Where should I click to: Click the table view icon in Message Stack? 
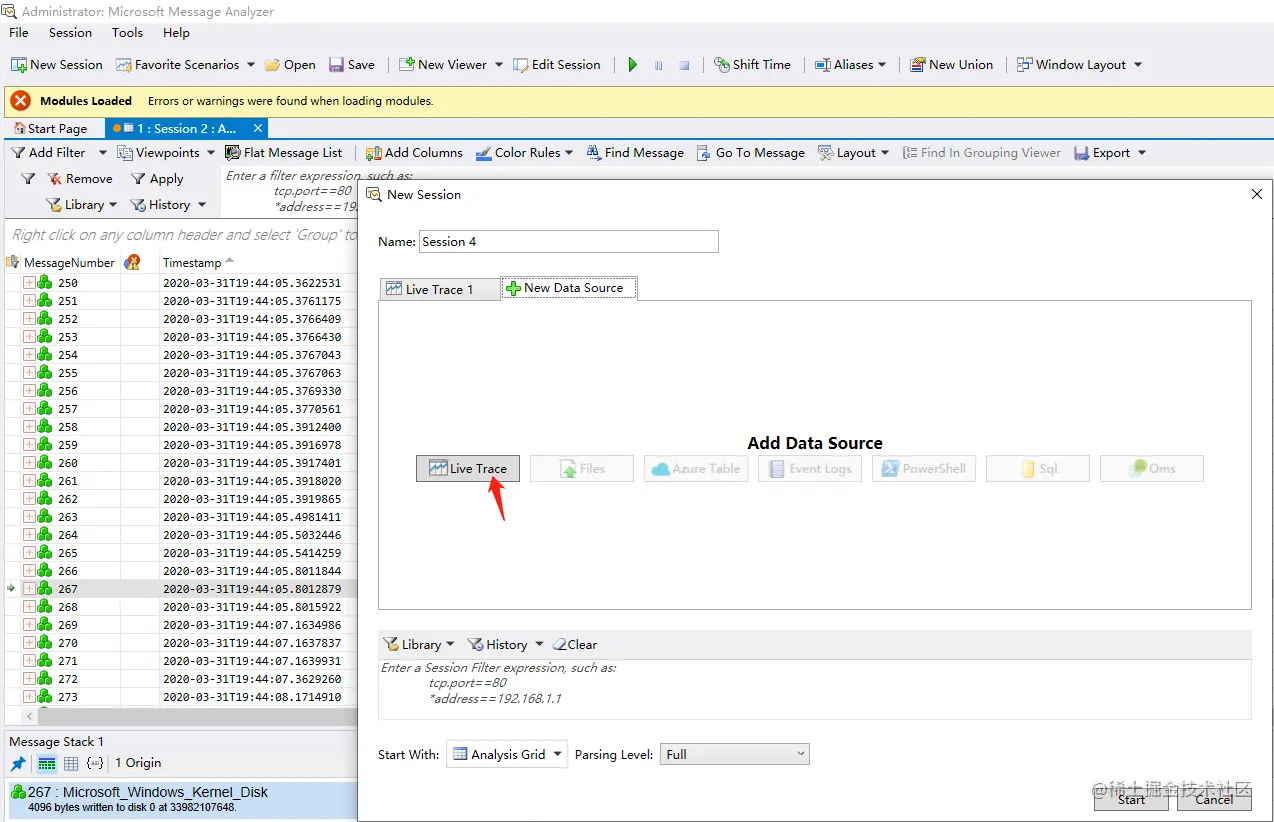[71, 763]
